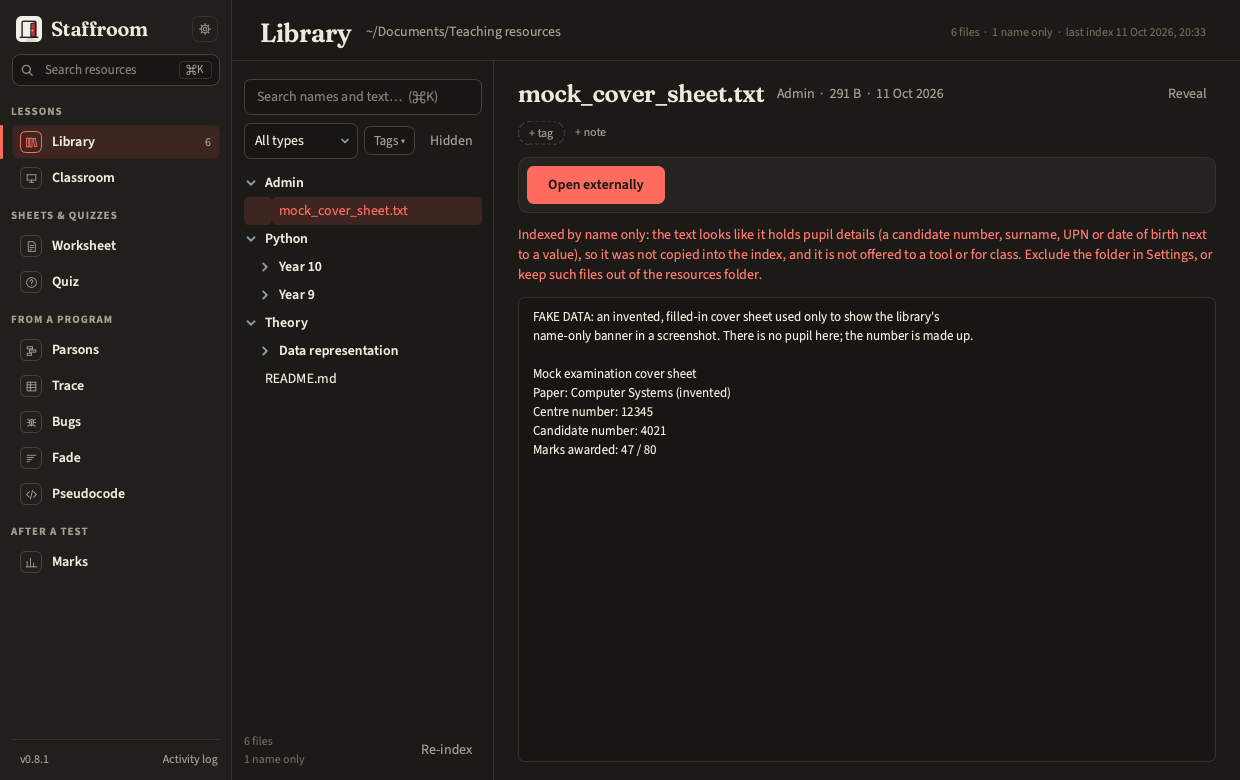Open the Parsons tool
The image size is (1240, 780).
[116, 350]
